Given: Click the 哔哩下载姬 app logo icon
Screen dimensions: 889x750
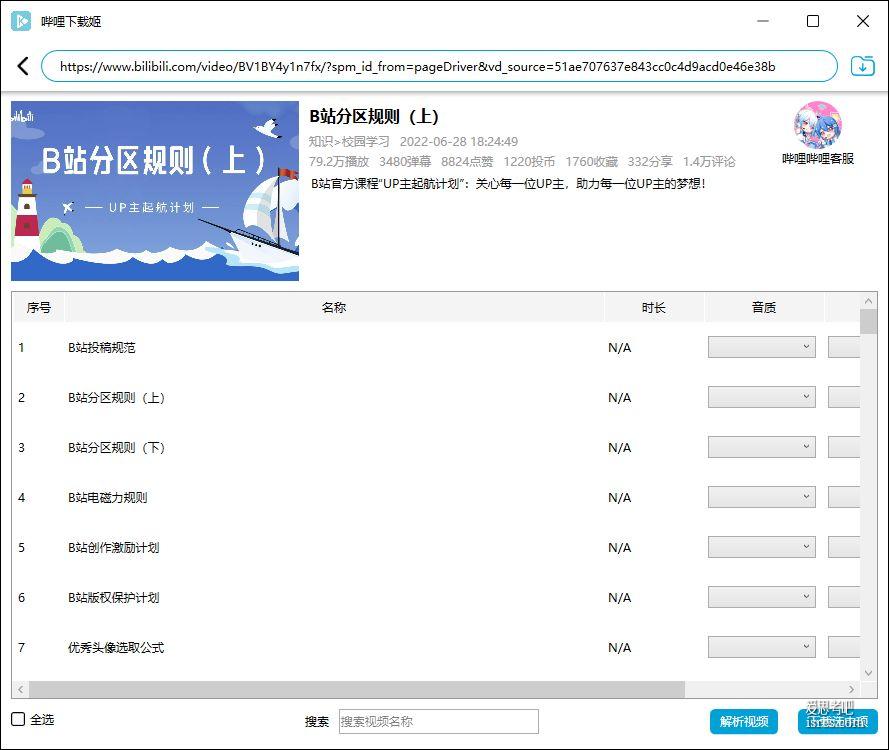Looking at the screenshot, I should [x=21, y=22].
